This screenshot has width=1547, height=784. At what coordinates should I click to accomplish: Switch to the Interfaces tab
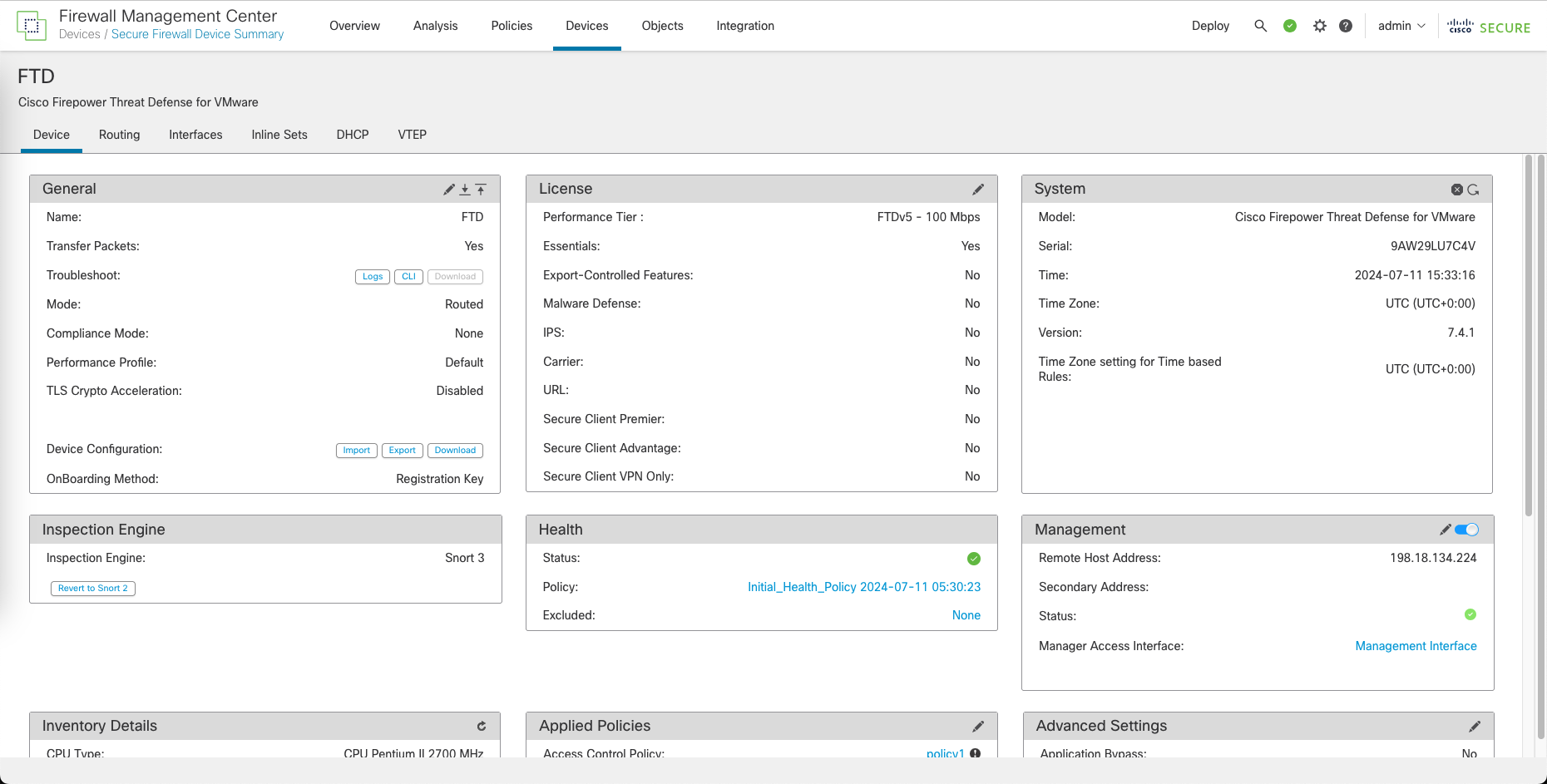click(195, 135)
